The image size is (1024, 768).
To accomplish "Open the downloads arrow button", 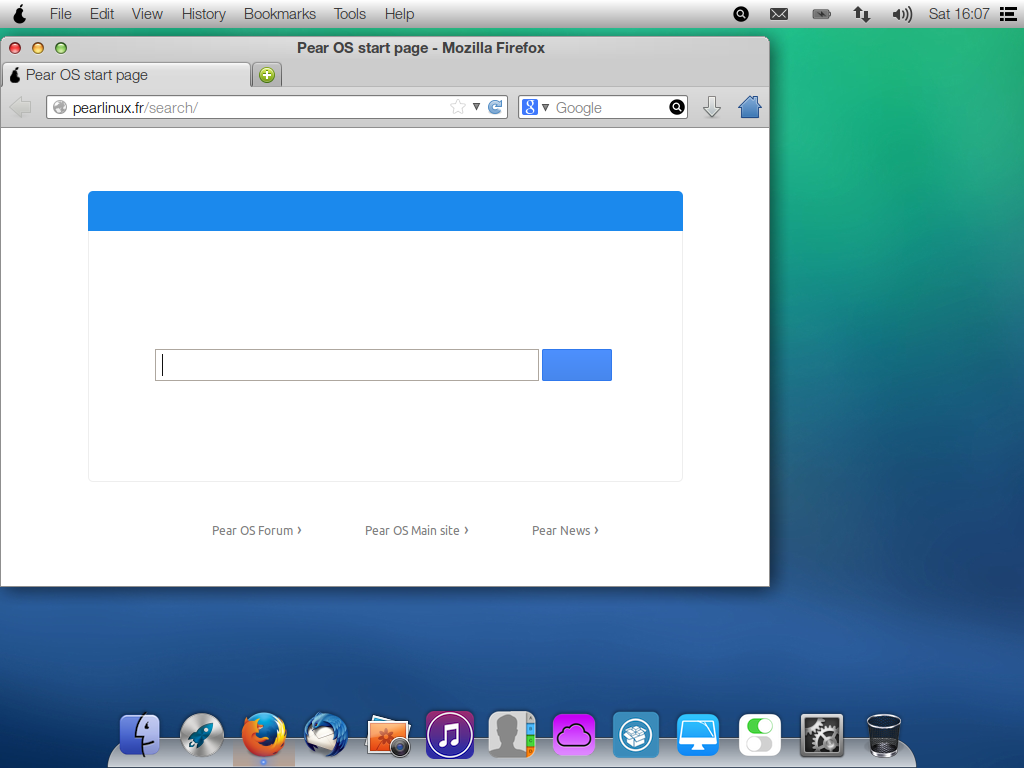I will tap(712, 107).
